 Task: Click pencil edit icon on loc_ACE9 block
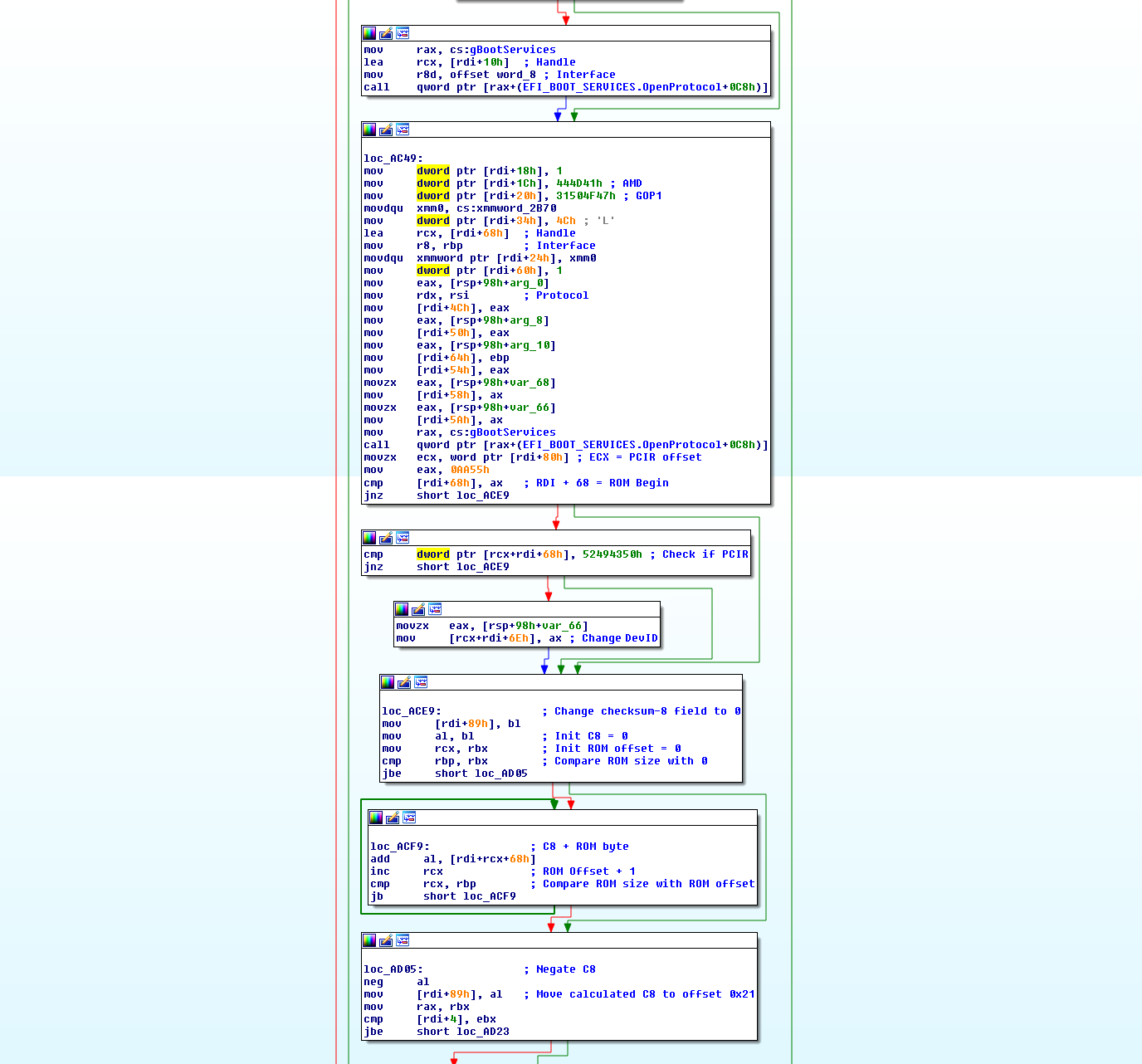(x=404, y=682)
